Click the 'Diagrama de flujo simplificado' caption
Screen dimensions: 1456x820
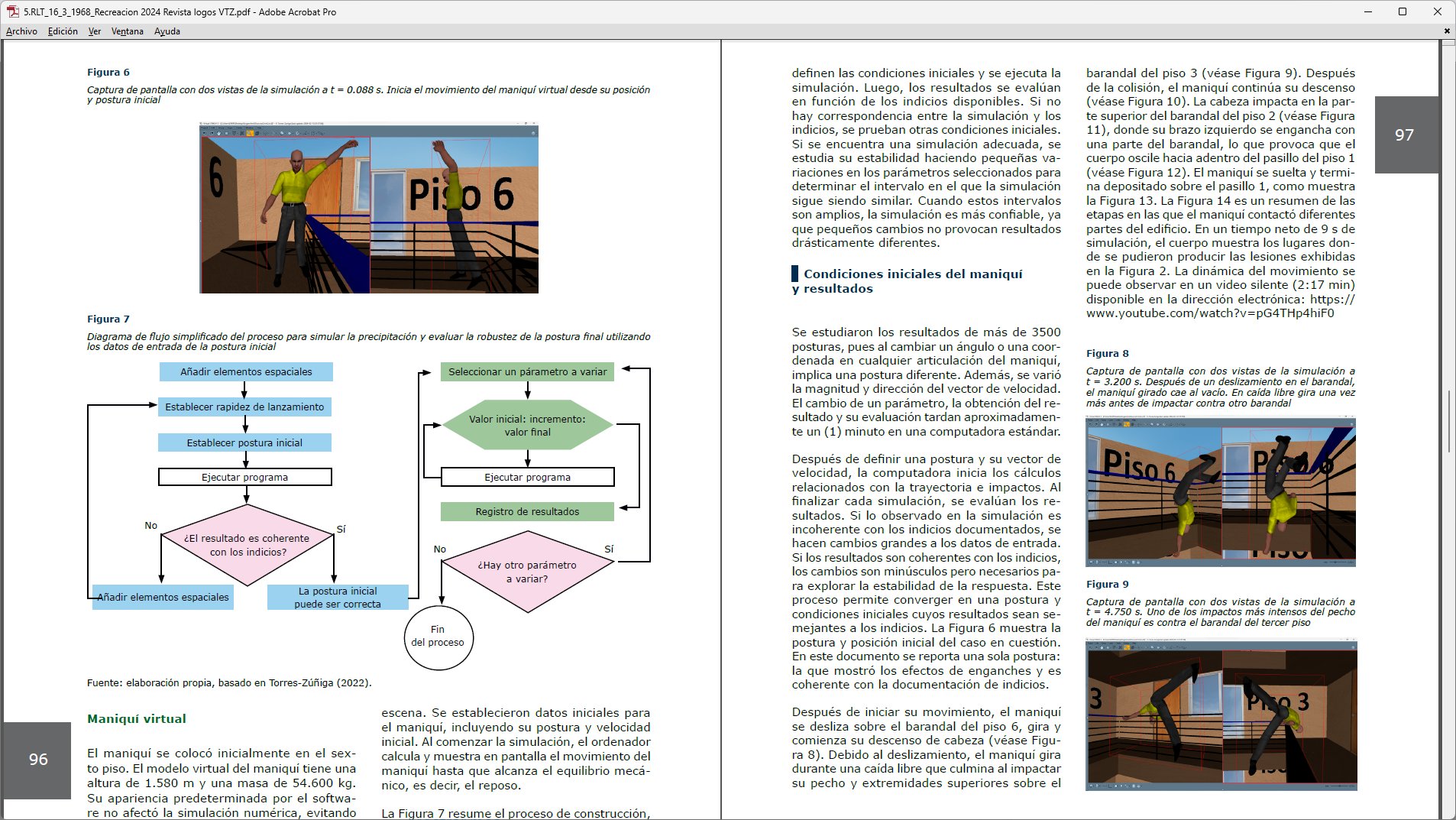368,342
